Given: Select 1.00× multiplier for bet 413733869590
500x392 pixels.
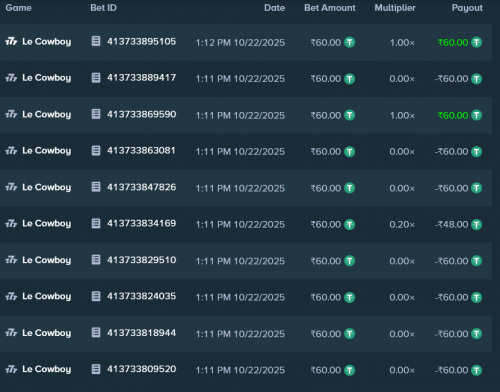Looking at the screenshot, I should point(402,116).
